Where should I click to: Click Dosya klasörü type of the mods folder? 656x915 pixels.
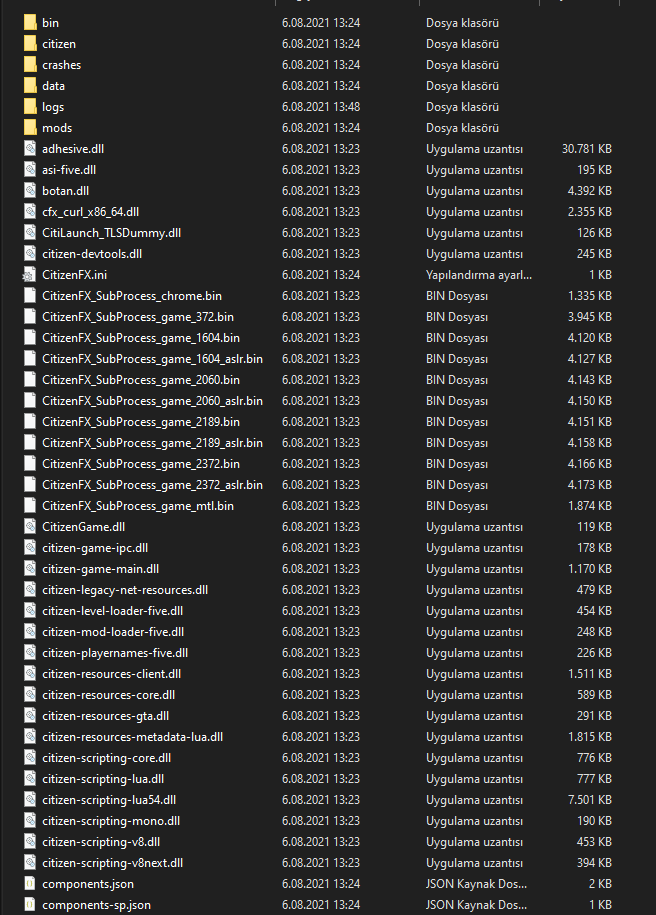coord(462,128)
